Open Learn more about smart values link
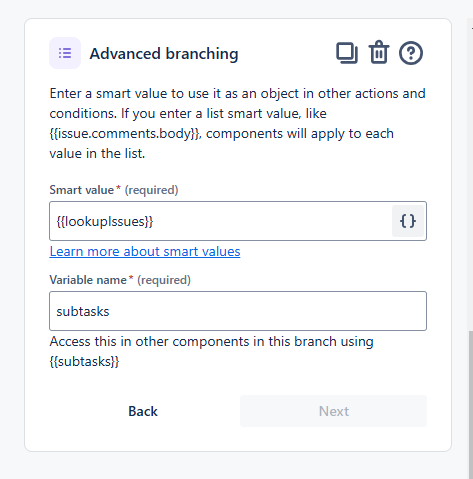 pyautogui.click(x=145, y=251)
